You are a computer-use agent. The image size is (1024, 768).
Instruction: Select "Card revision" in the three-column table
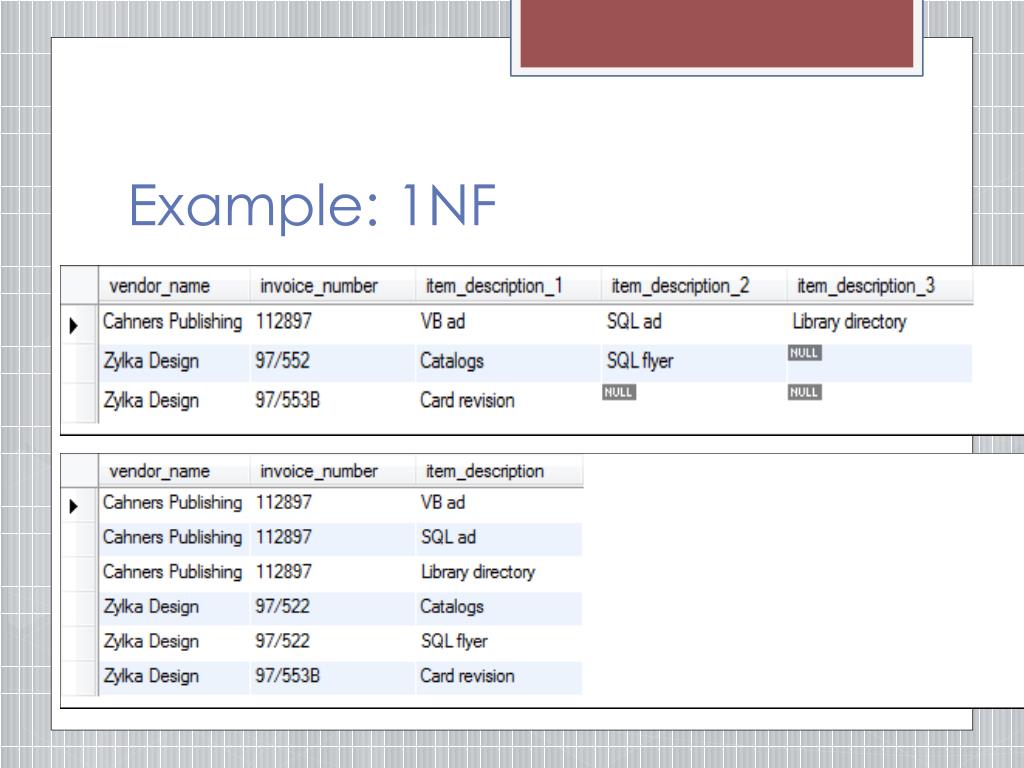pyautogui.click(x=467, y=675)
